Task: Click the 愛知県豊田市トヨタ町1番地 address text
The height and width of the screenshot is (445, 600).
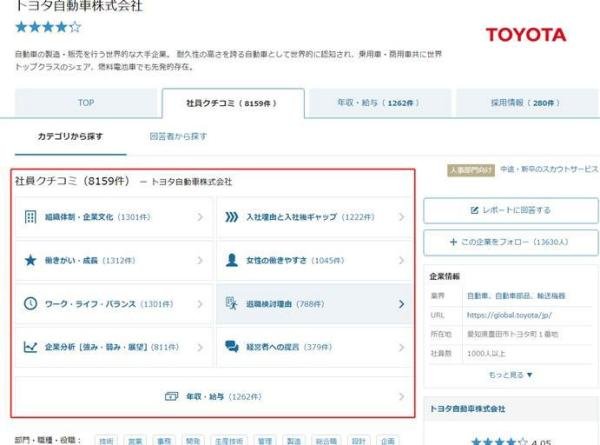Action: pyautogui.click(x=512, y=334)
